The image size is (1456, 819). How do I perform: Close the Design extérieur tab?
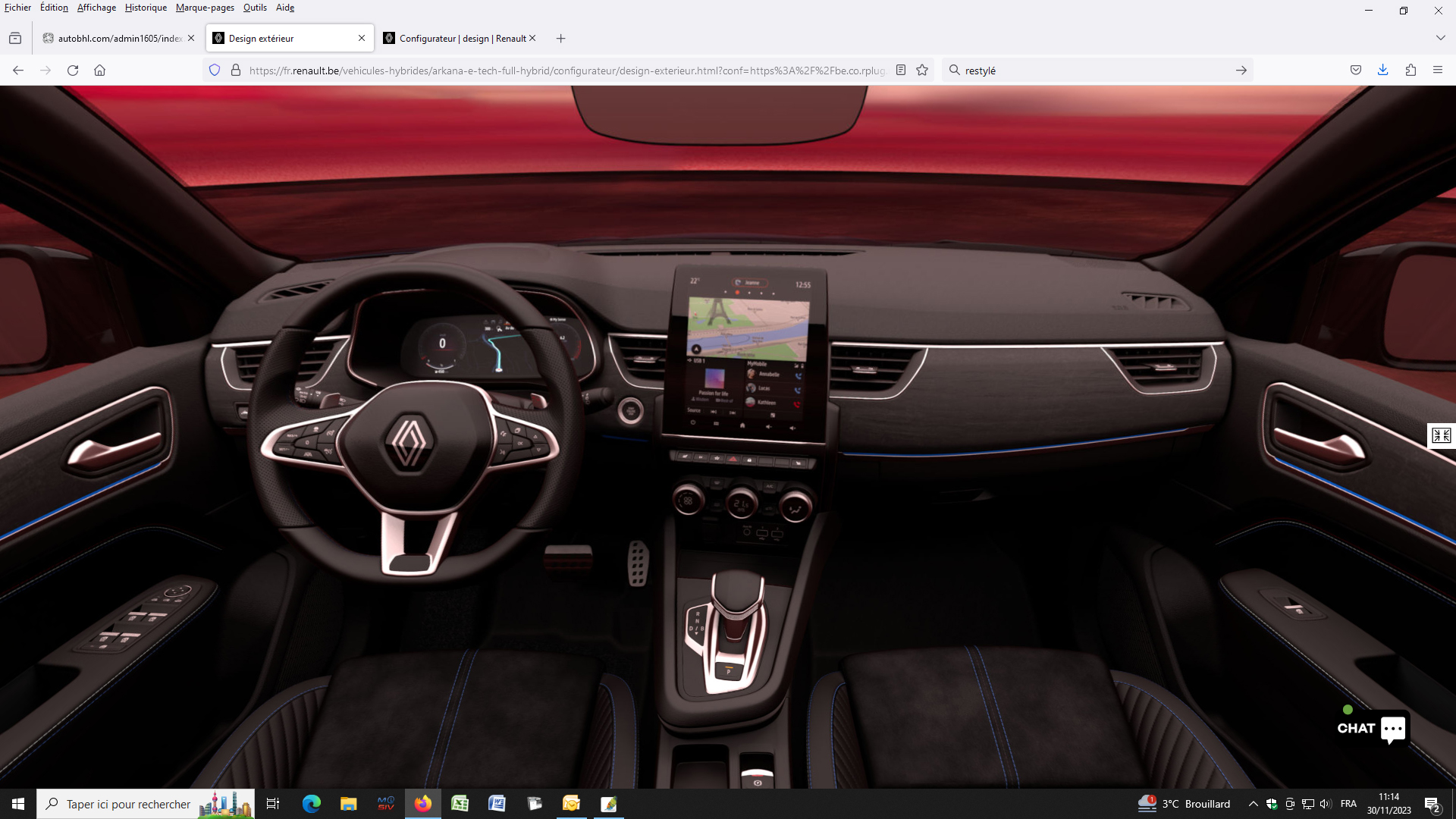[362, 38]
